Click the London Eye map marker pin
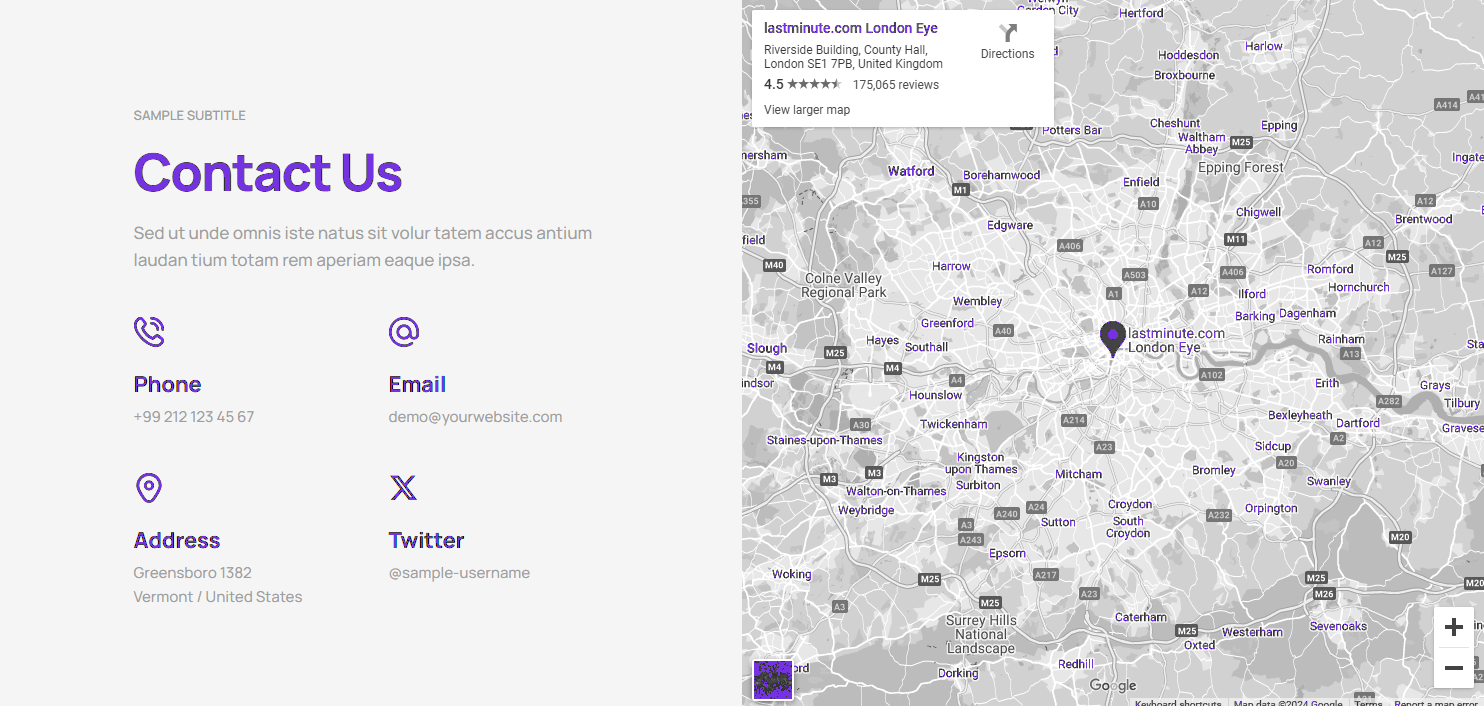This screenshot has height=706, width=1484. tap(1112, 338)
